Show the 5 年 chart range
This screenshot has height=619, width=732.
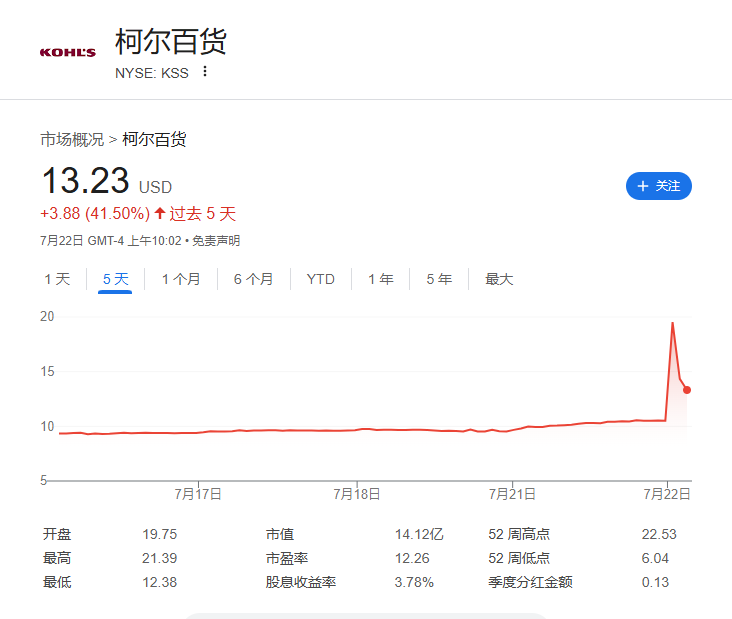(x=439, y=279)
